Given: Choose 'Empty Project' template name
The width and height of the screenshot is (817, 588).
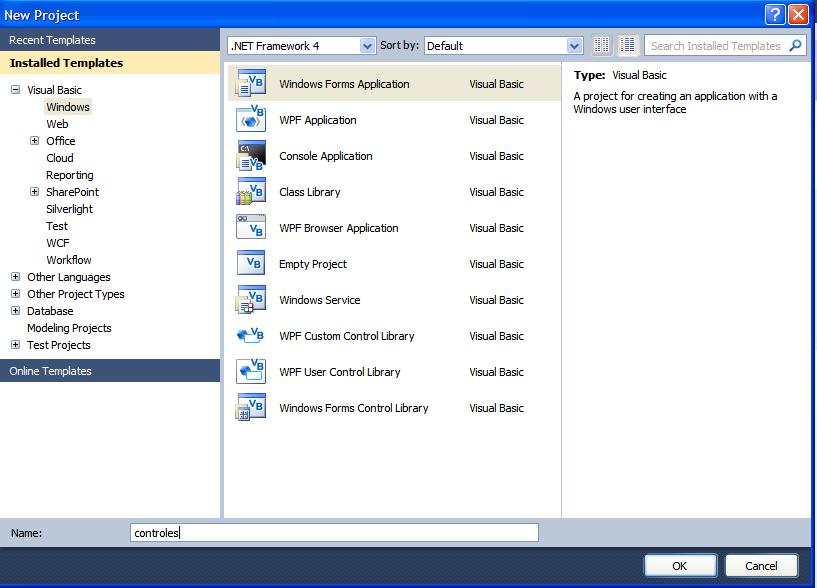Looking at the screenshot, I should coord(313,264).
